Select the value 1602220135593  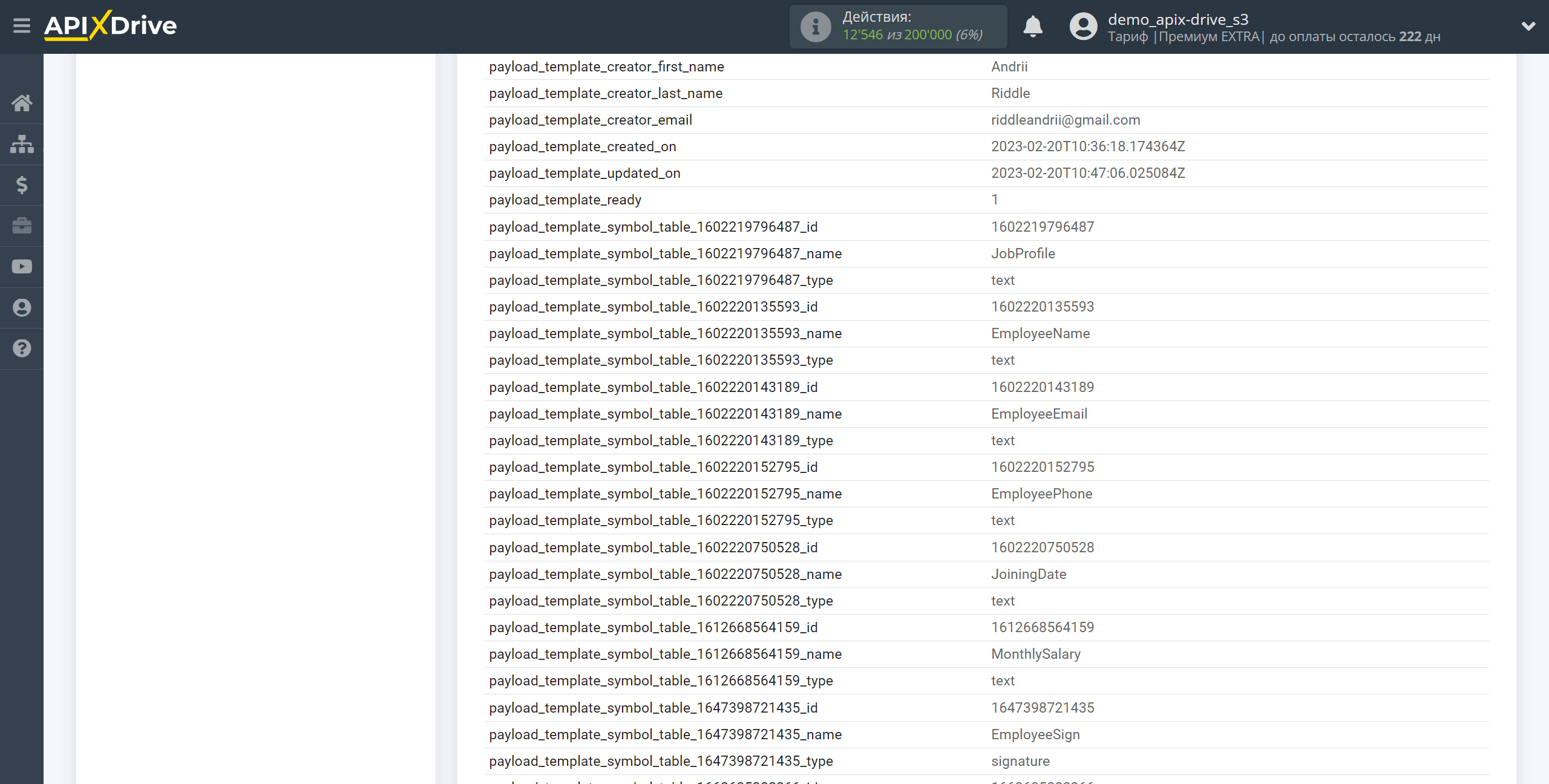(1043, 307)
